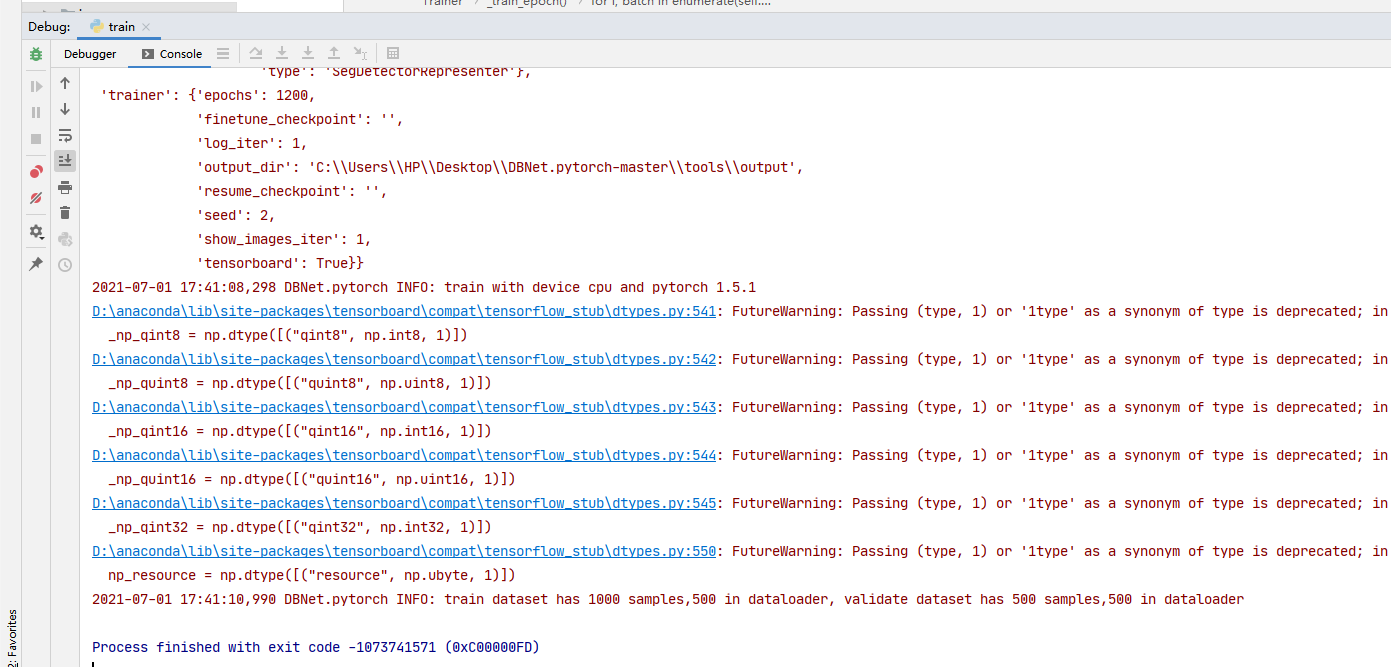
Task: Click the 'train with device cpu' log line
Action: [x=424, y=287]
